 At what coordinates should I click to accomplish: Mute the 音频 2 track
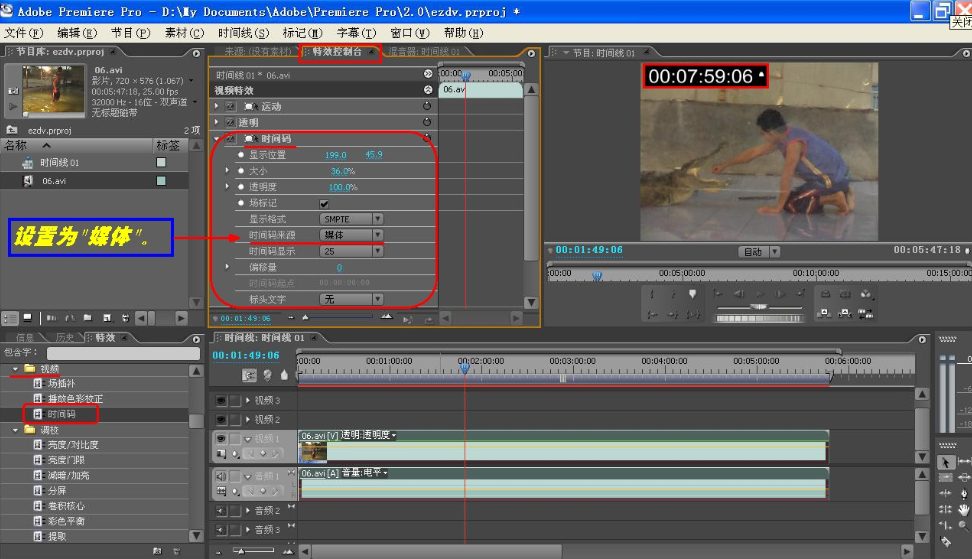(221, 511)
